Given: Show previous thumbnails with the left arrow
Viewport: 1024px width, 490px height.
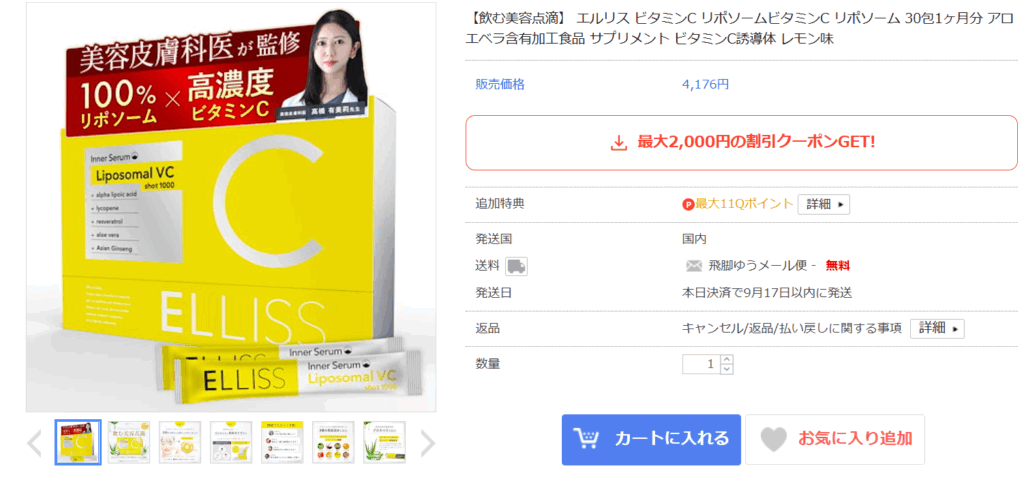Looking at the screenshot, I should click(34, 444).
